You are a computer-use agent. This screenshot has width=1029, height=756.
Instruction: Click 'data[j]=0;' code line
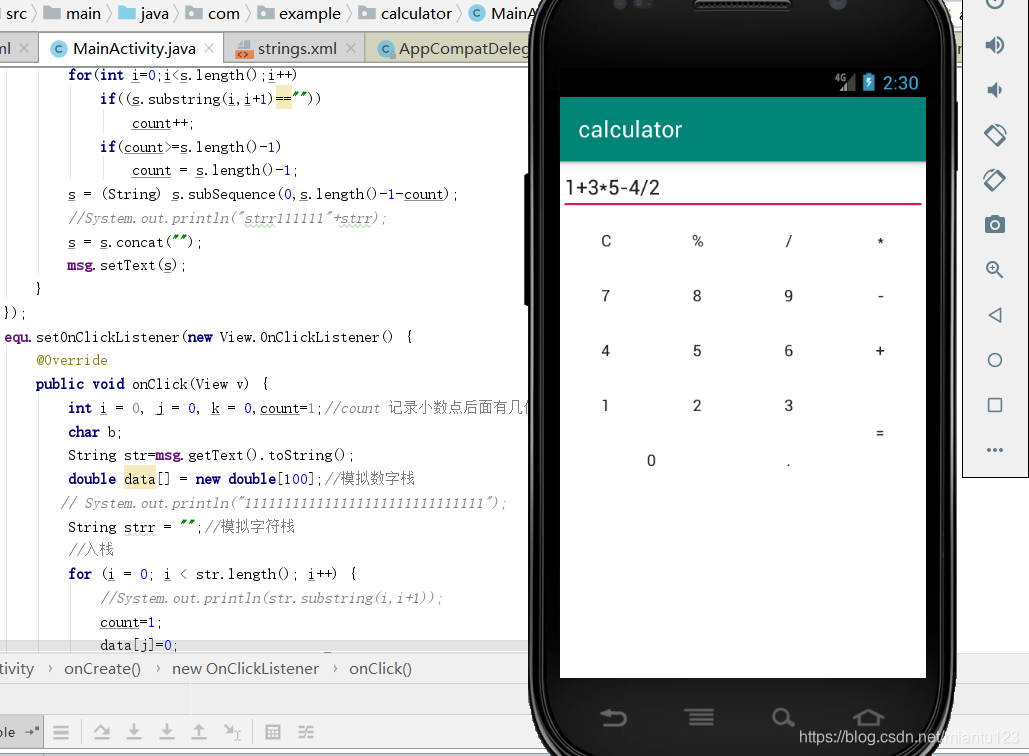point(138,645)
